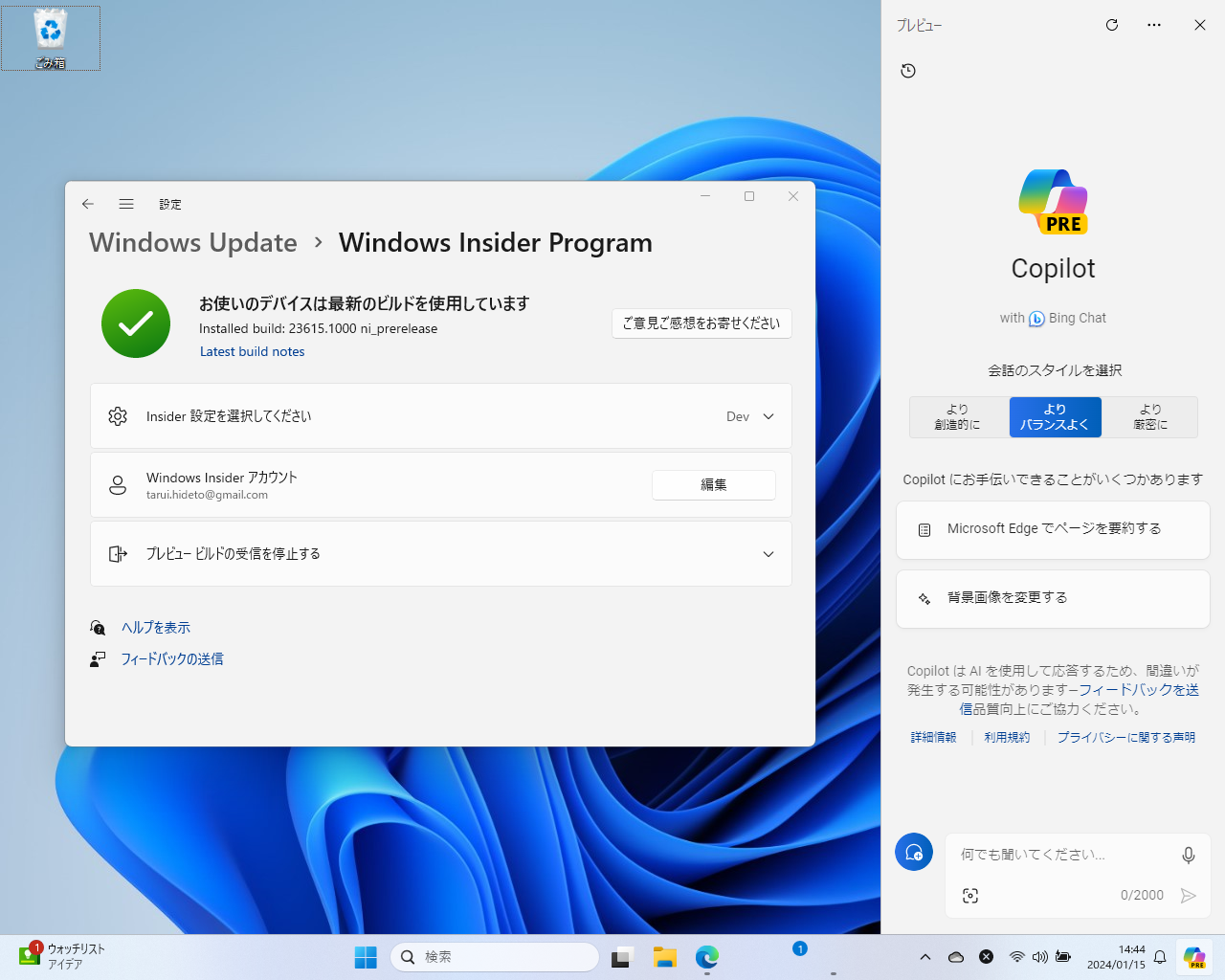Refresh the Copilot preview sidebar
Screen dimensions: 1225x980
coord(1112,25)
